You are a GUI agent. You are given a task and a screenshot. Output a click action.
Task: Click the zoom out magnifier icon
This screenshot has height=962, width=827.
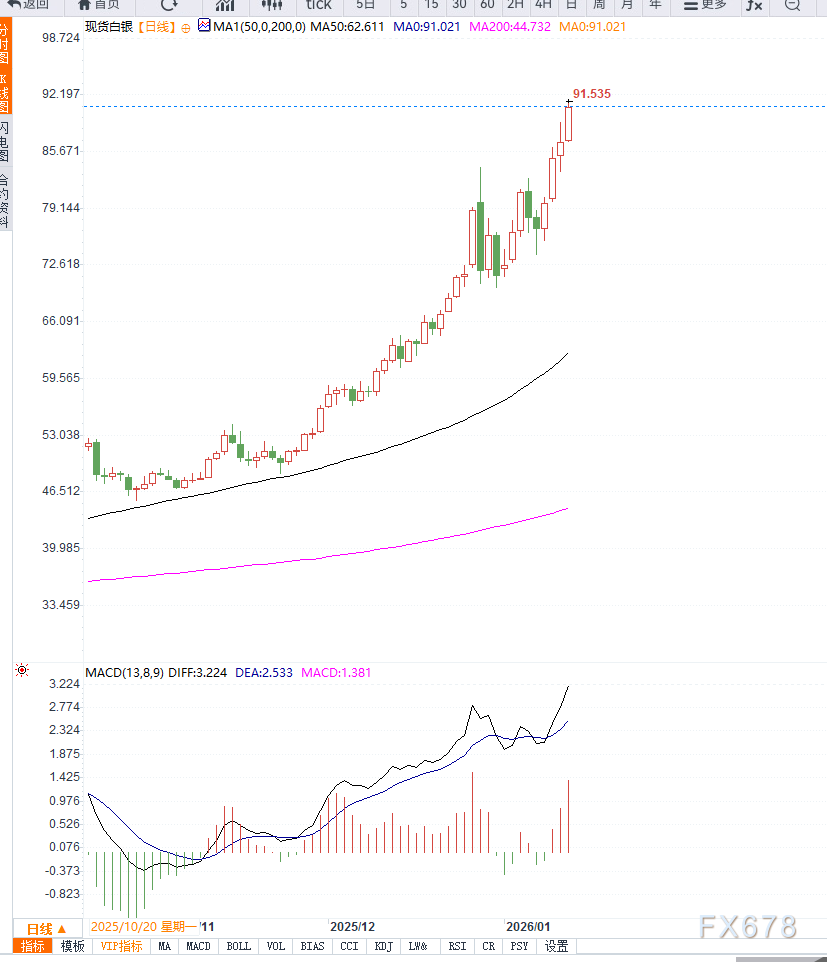pyautogui.click(x=792, y=5)
